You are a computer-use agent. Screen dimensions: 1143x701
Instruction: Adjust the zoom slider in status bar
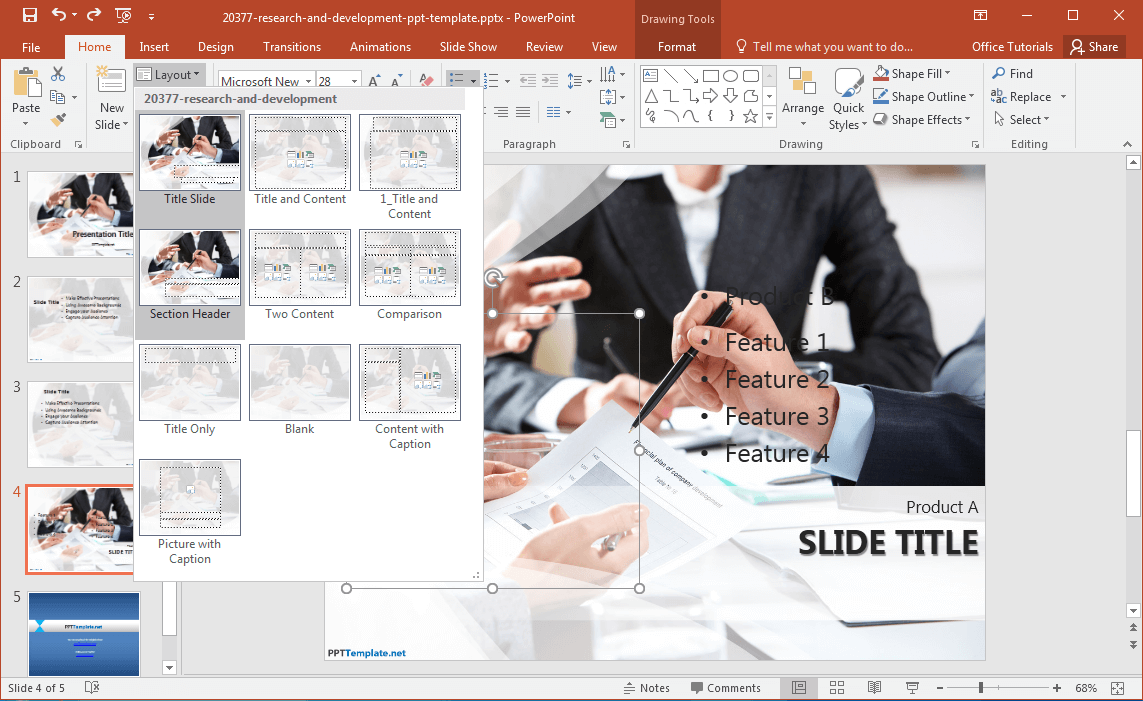tap(981, 688)
